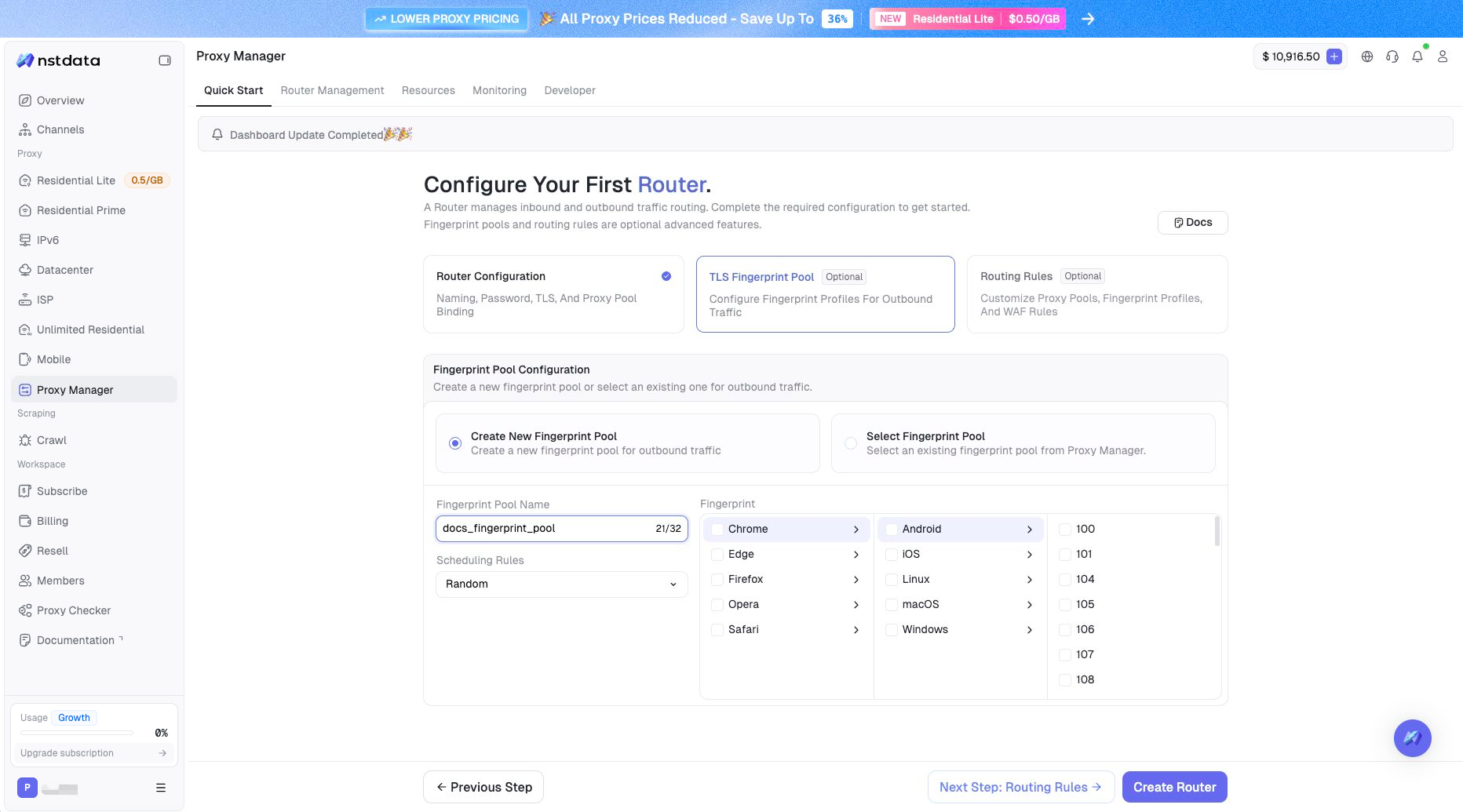Check the Chrome browser checkbox
The width and height of the screenshot is (1463, 812).
(x=717, y=530)
